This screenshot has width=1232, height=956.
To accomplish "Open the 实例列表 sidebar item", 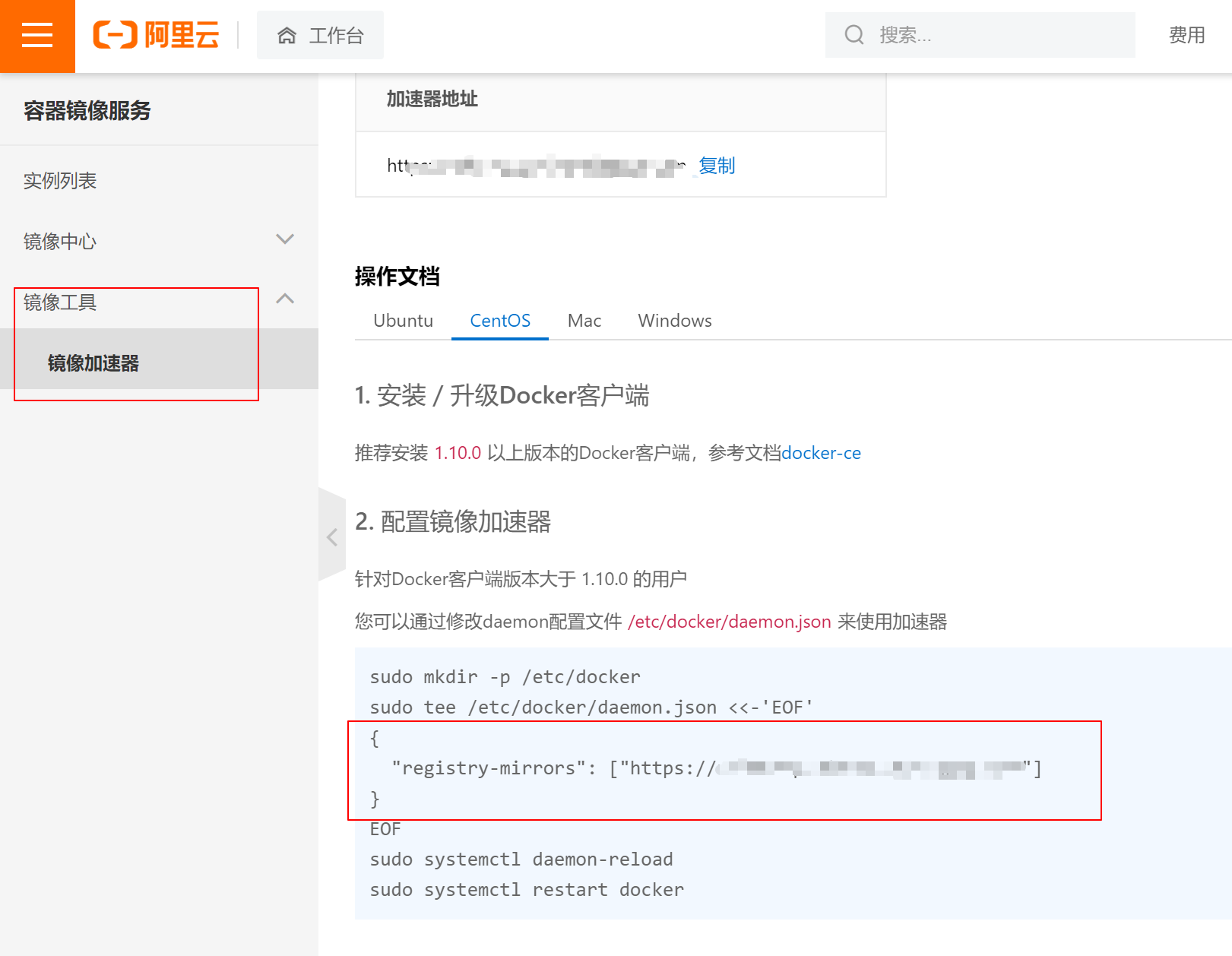I will tap(60, 181).
